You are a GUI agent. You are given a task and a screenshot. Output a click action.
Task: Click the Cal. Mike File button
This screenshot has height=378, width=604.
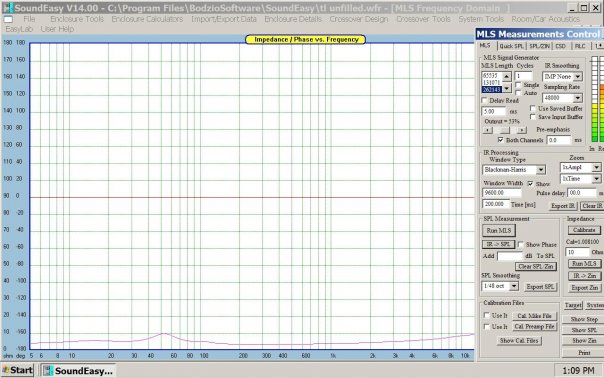click(534, 316)
